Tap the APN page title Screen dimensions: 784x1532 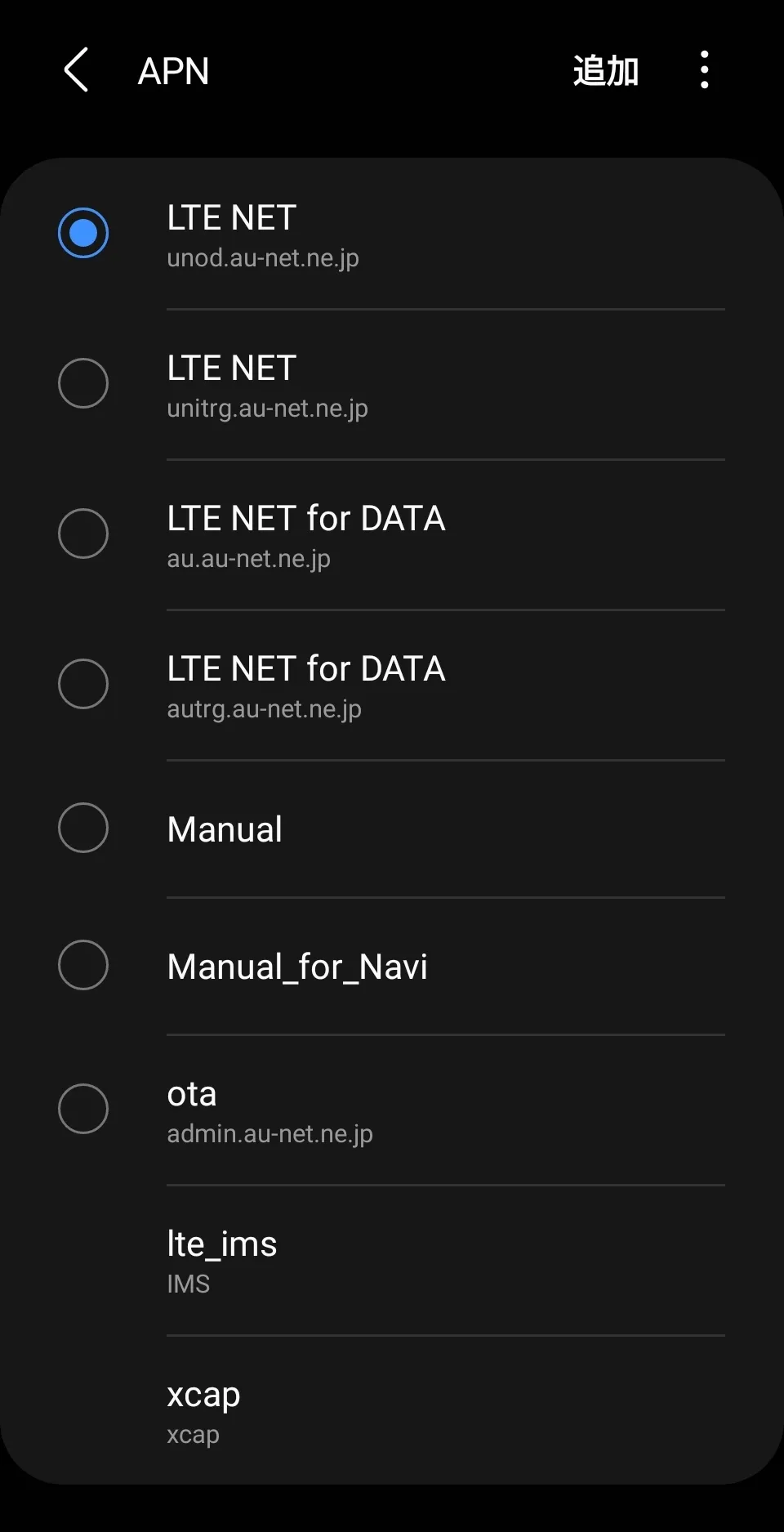[173, 71]
